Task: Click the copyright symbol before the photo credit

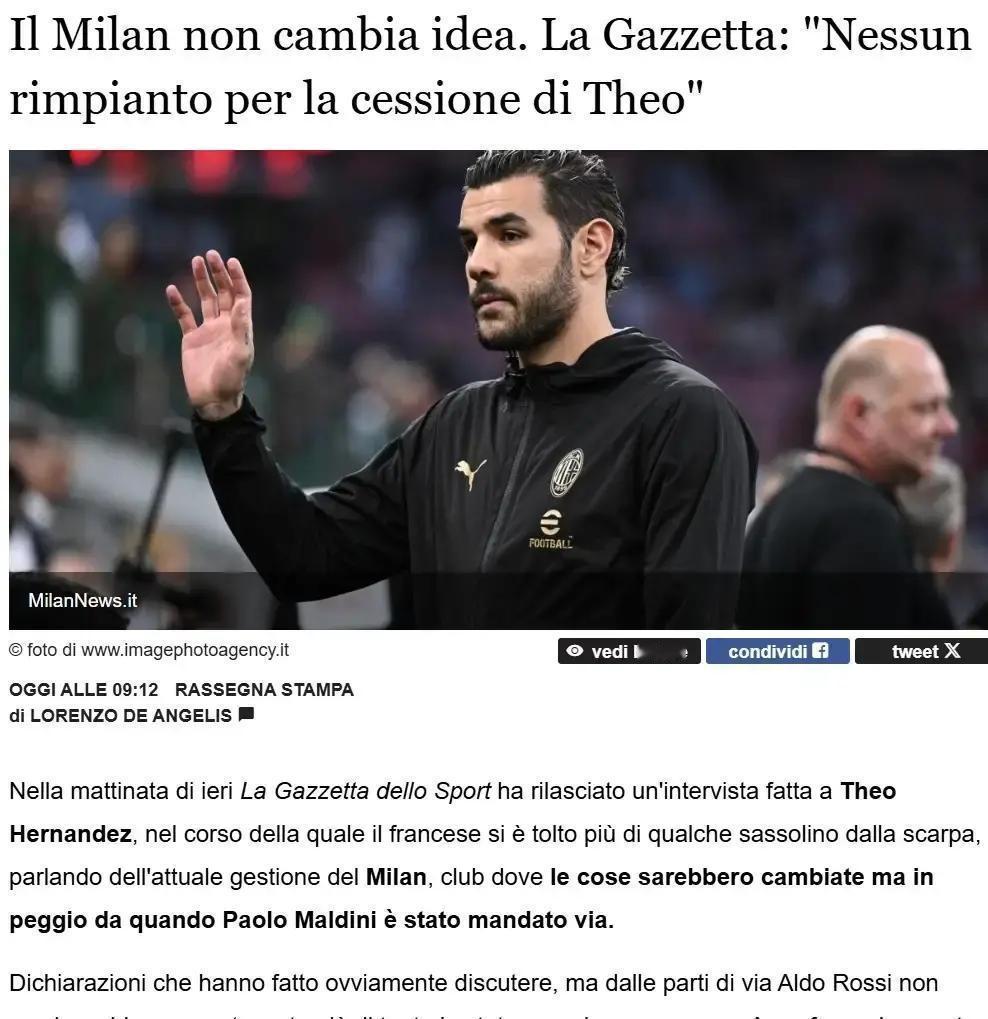Action: pyautogui.click(x=16, y=650)
